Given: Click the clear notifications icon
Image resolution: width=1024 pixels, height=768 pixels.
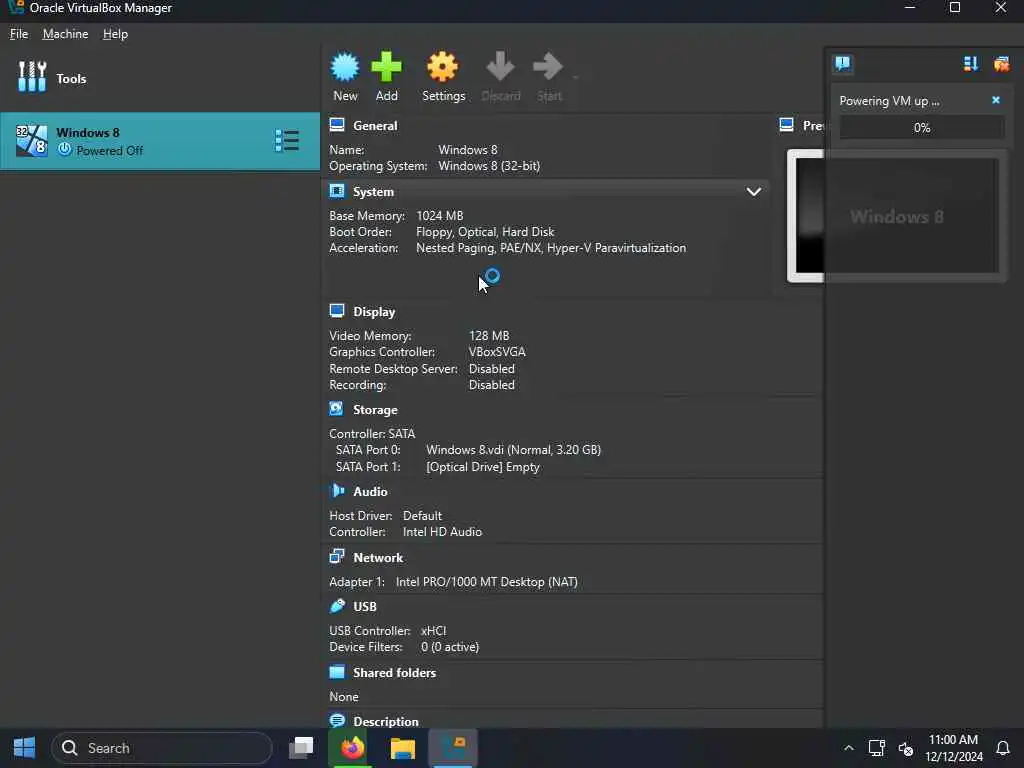Looking at the screenshot, I should pyautogui.click(x=1001, y=63).
